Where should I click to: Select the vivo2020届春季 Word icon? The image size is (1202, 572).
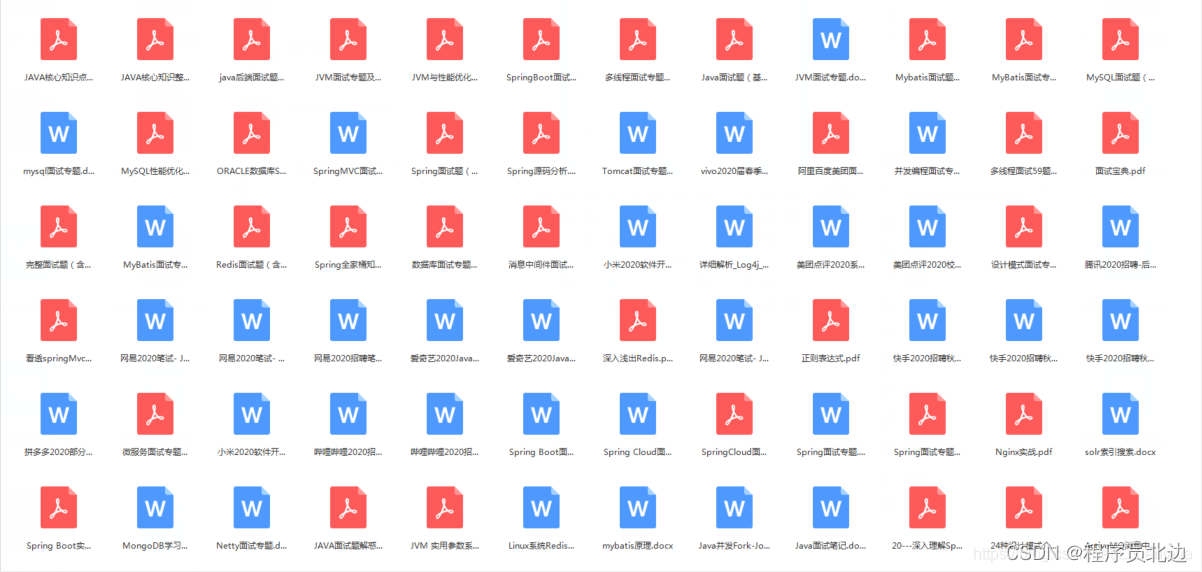(735, 133)
